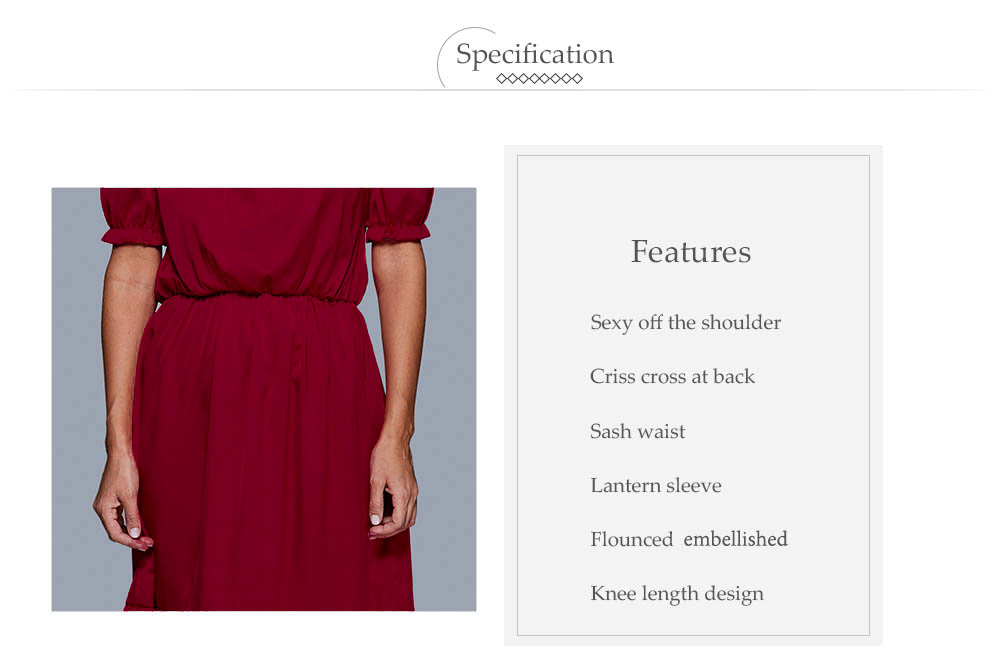Click the right lantern sleeve cuff in photo
This screenshot has width=1000, height=670.
click(x=399, y=231)
